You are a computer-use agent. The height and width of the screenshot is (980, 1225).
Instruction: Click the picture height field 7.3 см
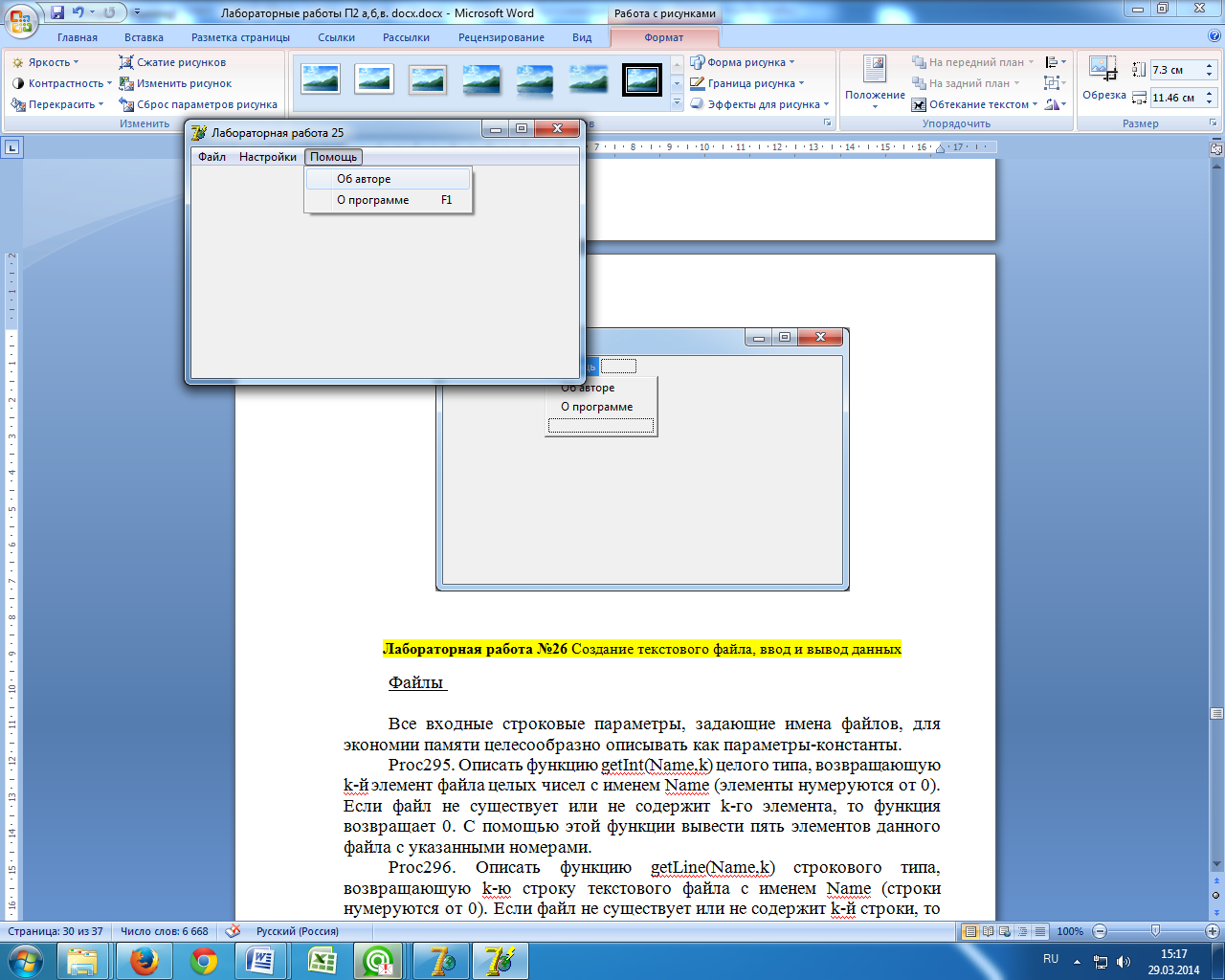tap(1175, 70)
